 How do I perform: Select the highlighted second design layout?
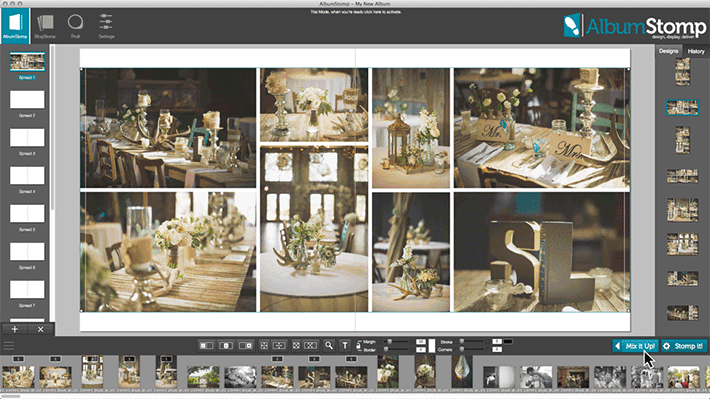(682, 108)
